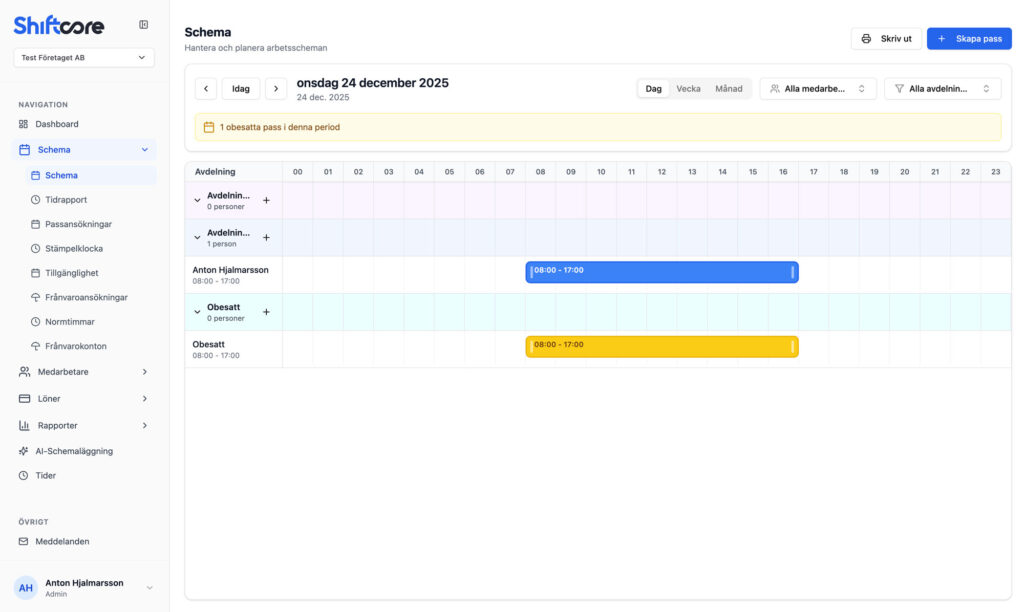This screenshot has height=612, width=1024.
Task: Click hour 23 column header
Action: coord(996,172)
